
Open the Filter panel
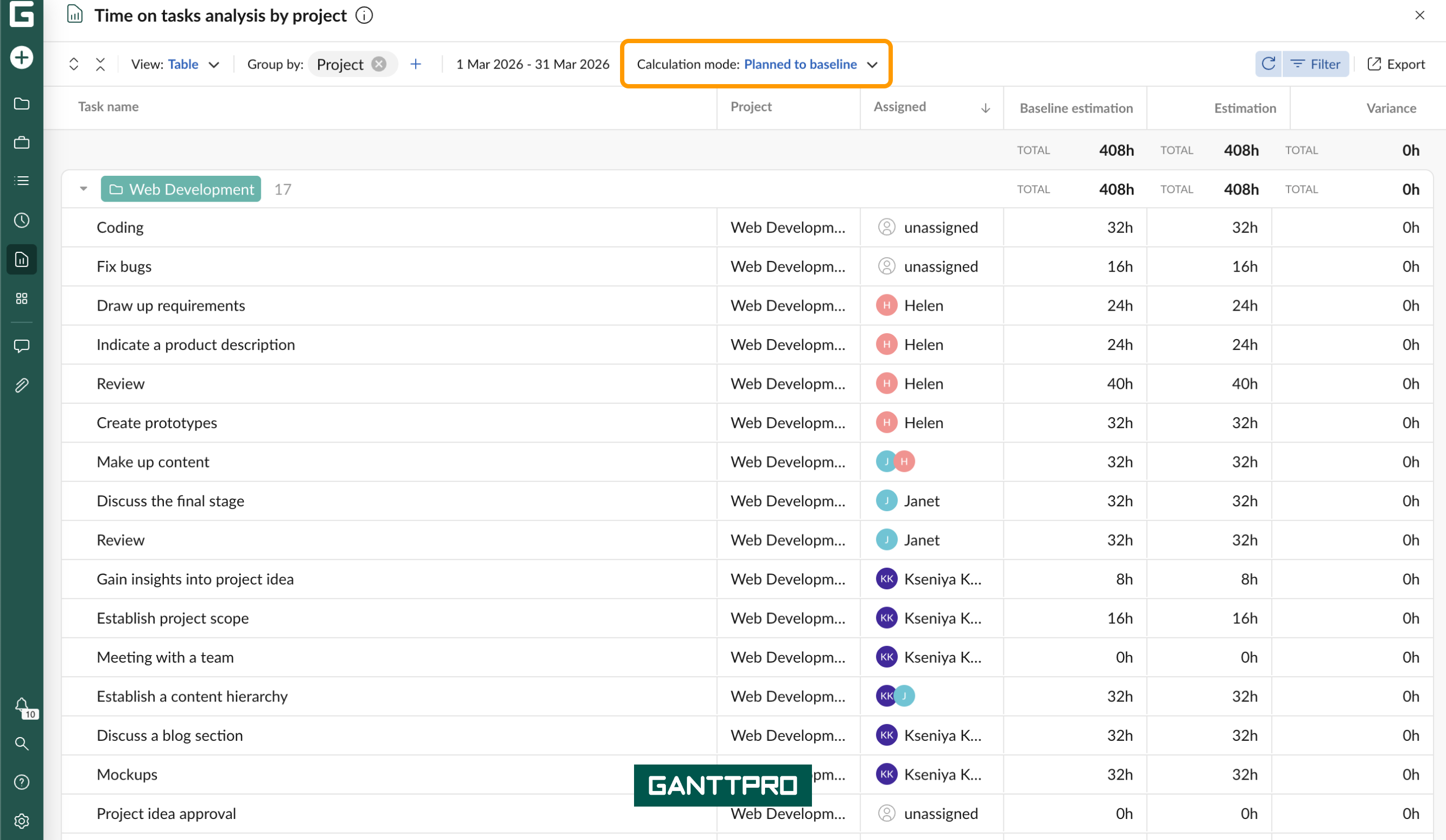tap(1316, 64)
